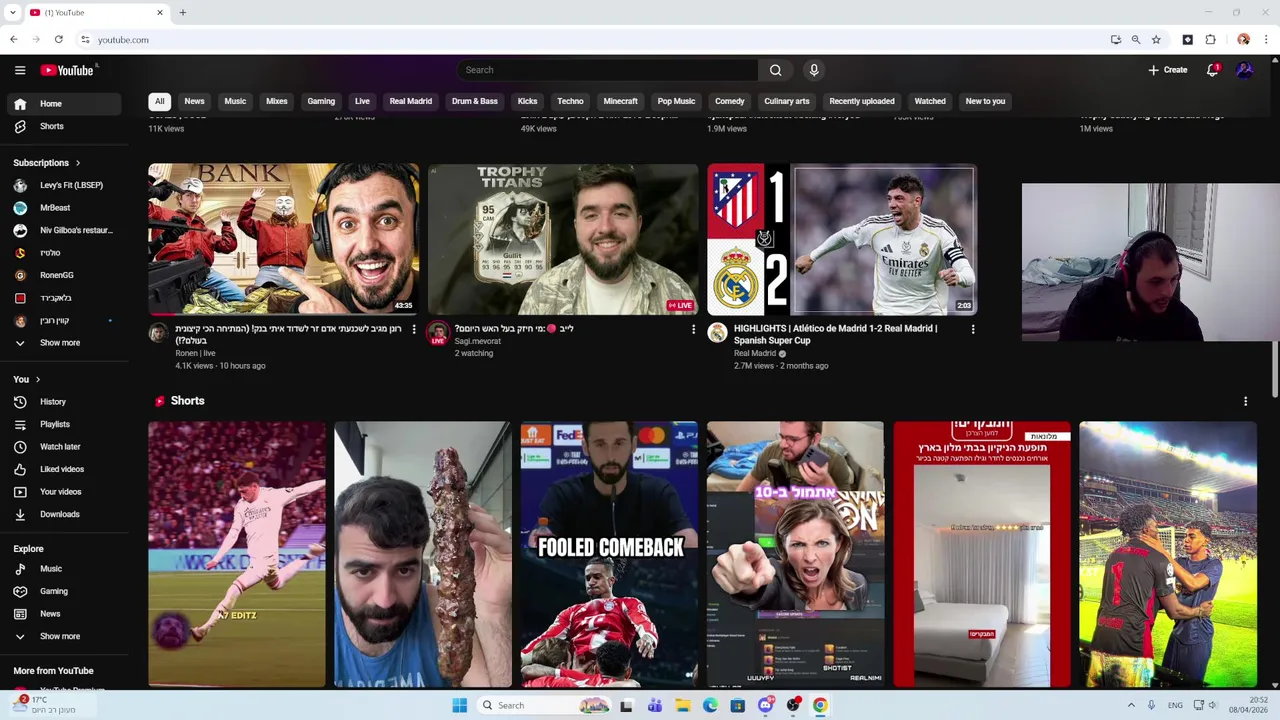Open the FOOLED COMEBACK short
The width and height of the screenshot is (1280, 720).
click(x=609, y=554)
